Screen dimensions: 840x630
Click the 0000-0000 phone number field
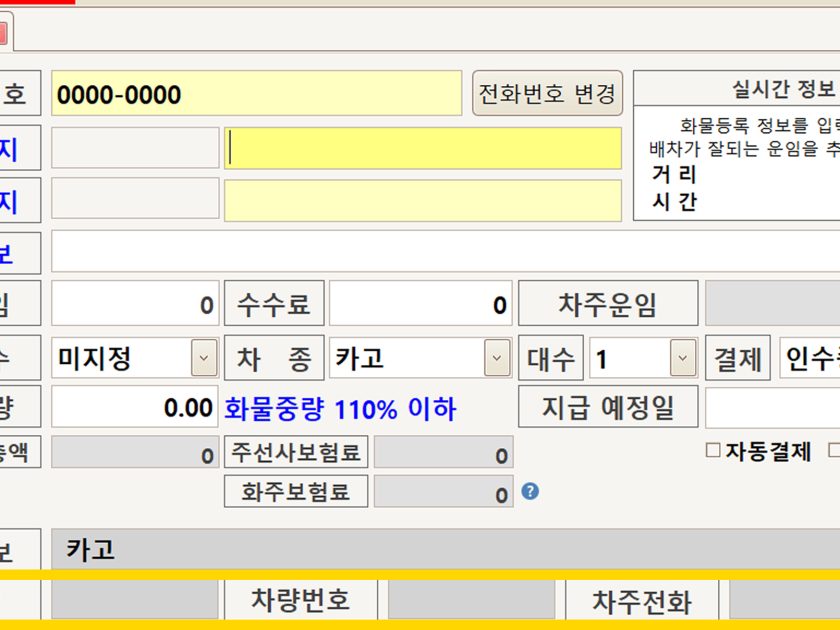[x=256, y=95]
